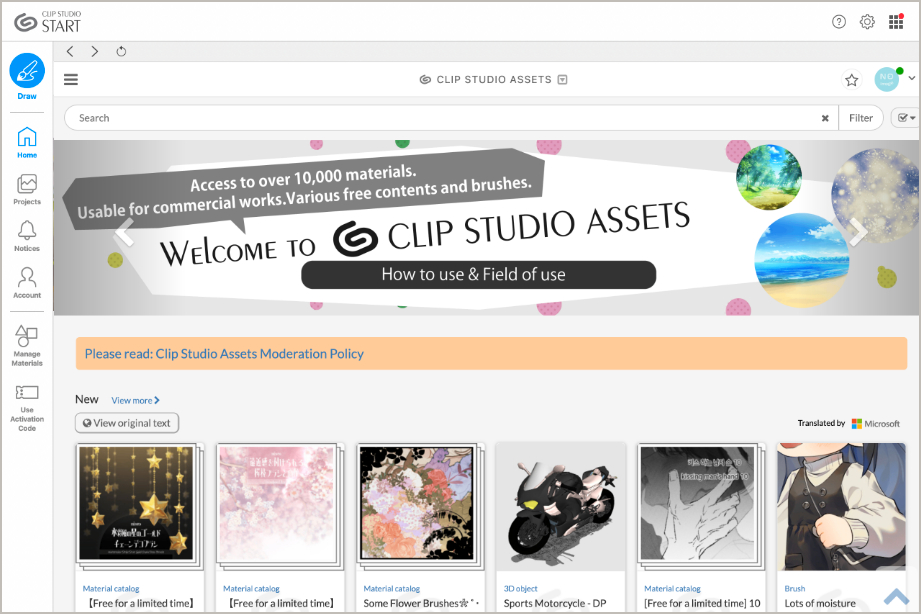
Task: Click the Some Flower Brushes title
Action: [421, 603]
